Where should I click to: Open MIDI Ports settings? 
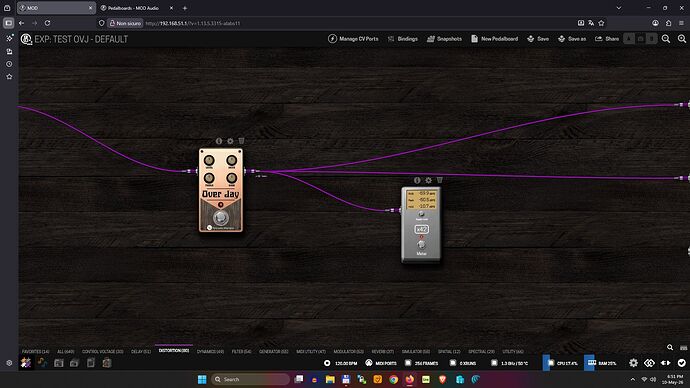pos(381,363)
